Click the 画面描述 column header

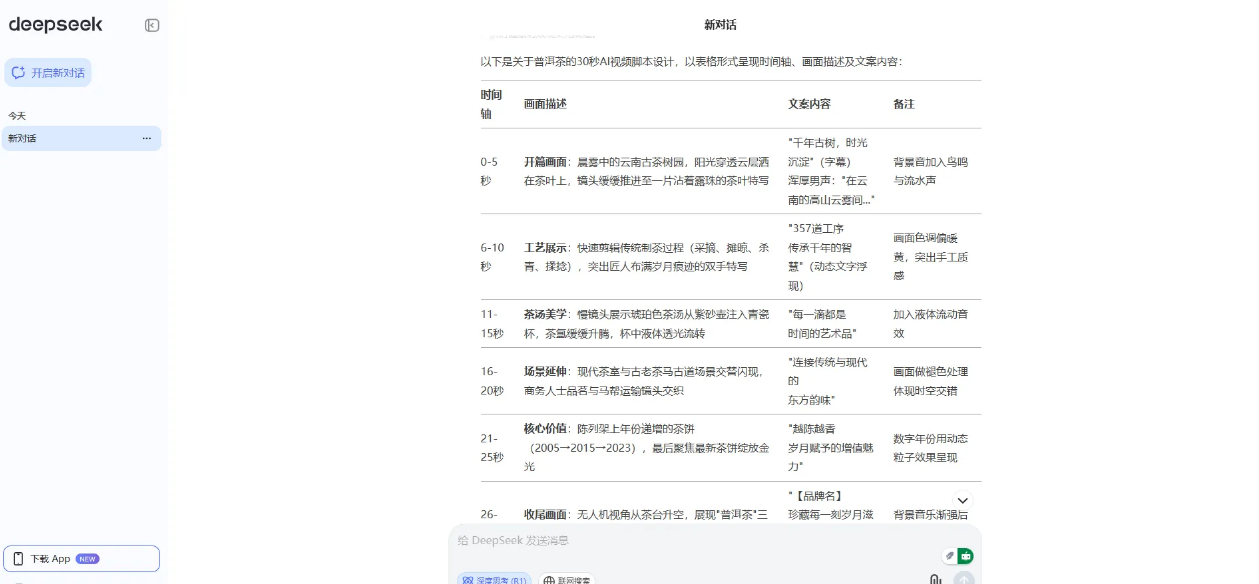[545, 104]
